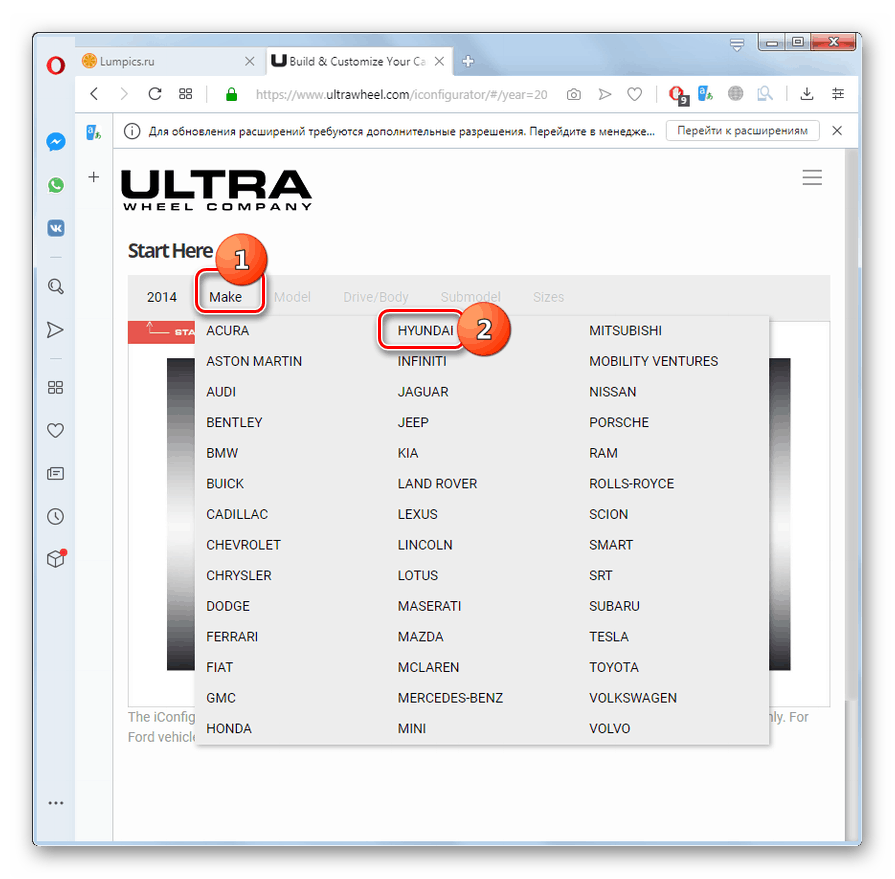Viewport: 895px width, 879px height.
Task: Open sidebar settings via ellipsis icon
Action: 56,802
